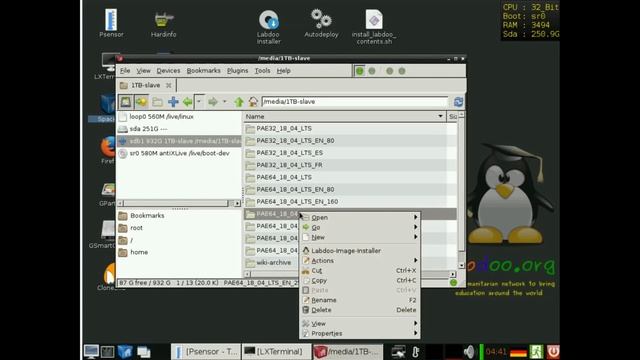The height and width of the screenshot is (360, 640).
Task: Click the folder tree toolbar icon
Action: click(x=158, y=102)
